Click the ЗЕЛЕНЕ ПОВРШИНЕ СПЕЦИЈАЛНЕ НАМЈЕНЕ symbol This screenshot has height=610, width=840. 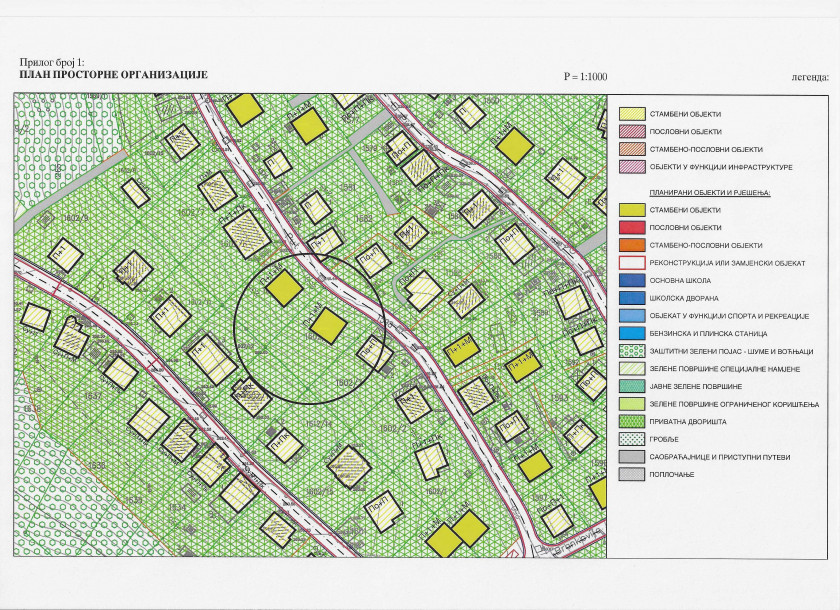click(x=631, y=369)
